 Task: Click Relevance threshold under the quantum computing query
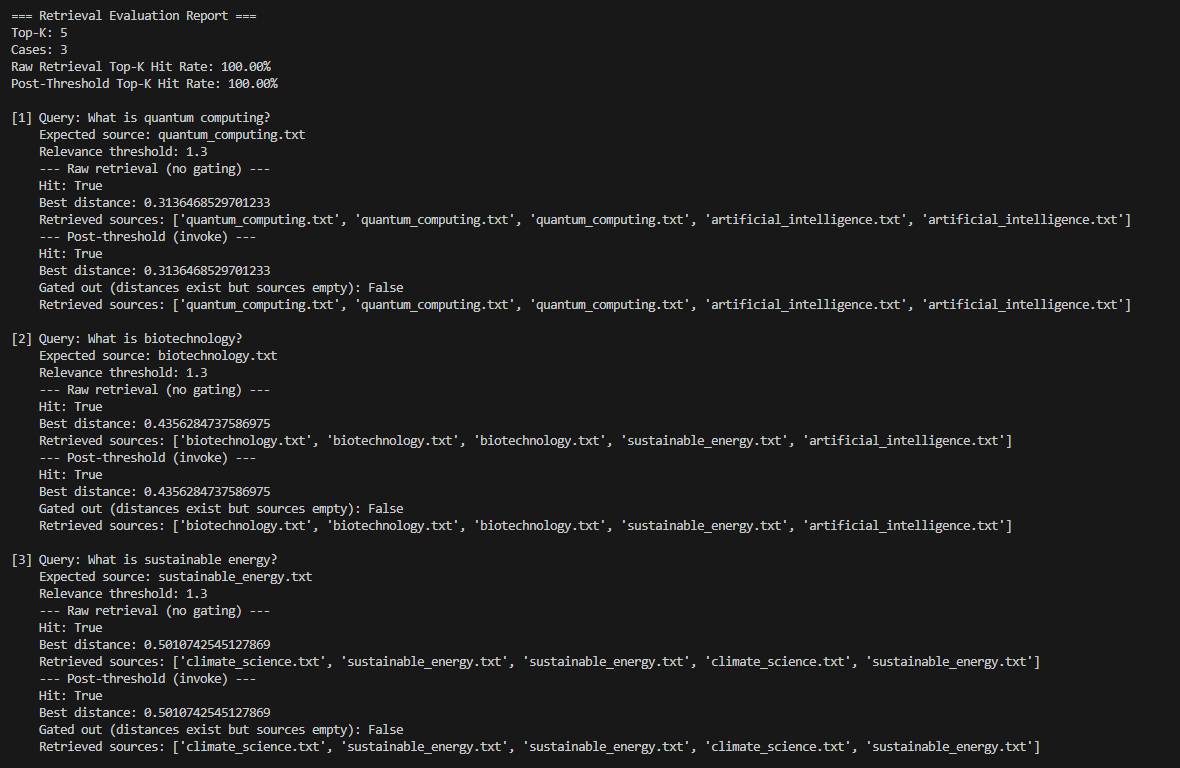click(123, 151)
